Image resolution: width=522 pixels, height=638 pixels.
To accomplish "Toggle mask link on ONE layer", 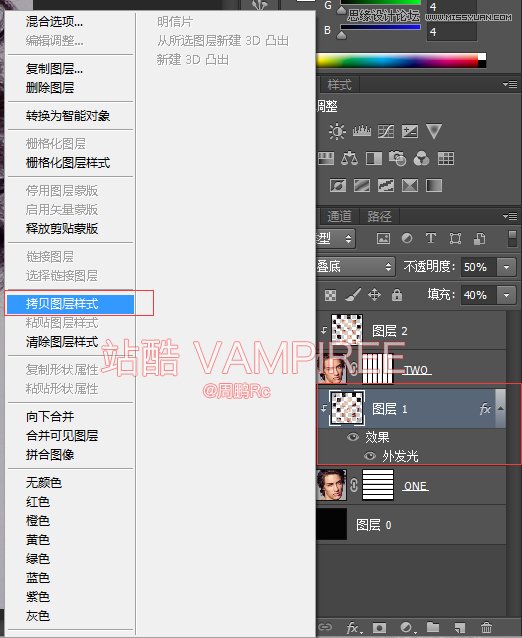I will click(354, 485).
